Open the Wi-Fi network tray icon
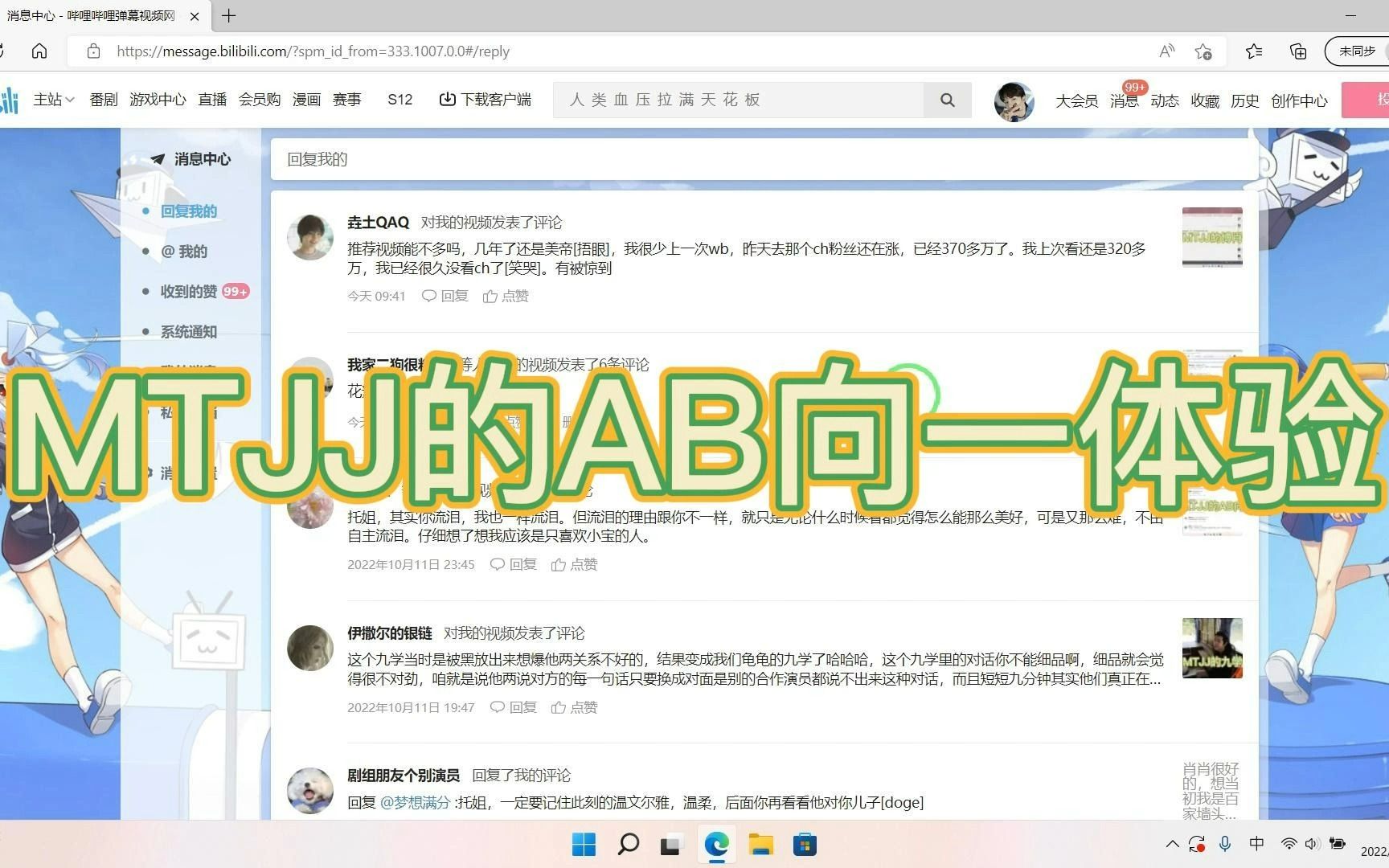 point(1289,844)
